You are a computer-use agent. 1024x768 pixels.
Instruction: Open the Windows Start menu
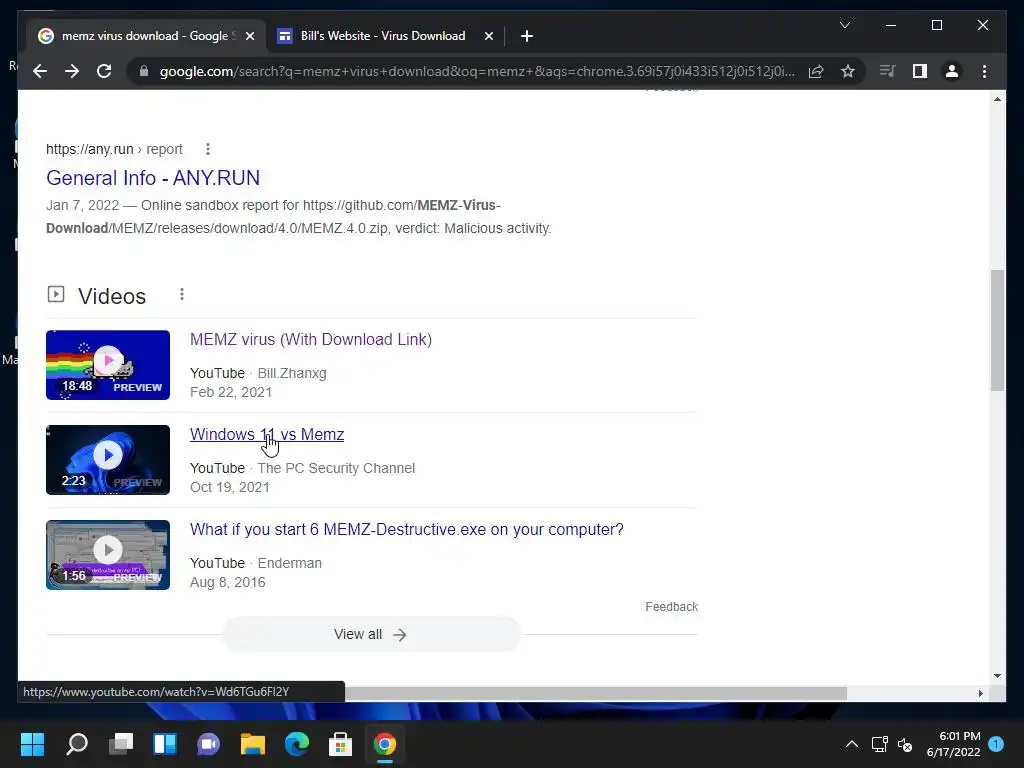click(33, 743)
